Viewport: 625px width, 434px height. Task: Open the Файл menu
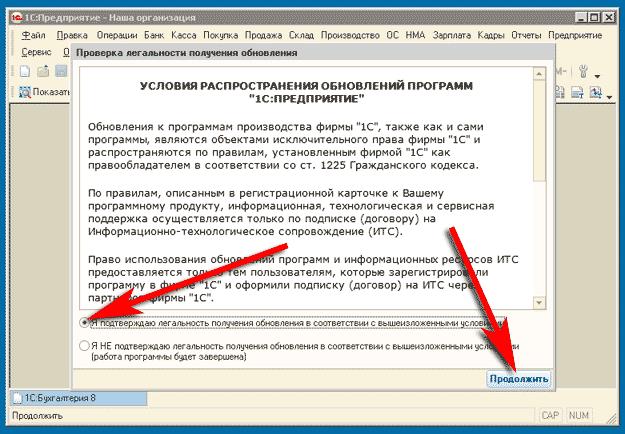(x=33, y=35)
